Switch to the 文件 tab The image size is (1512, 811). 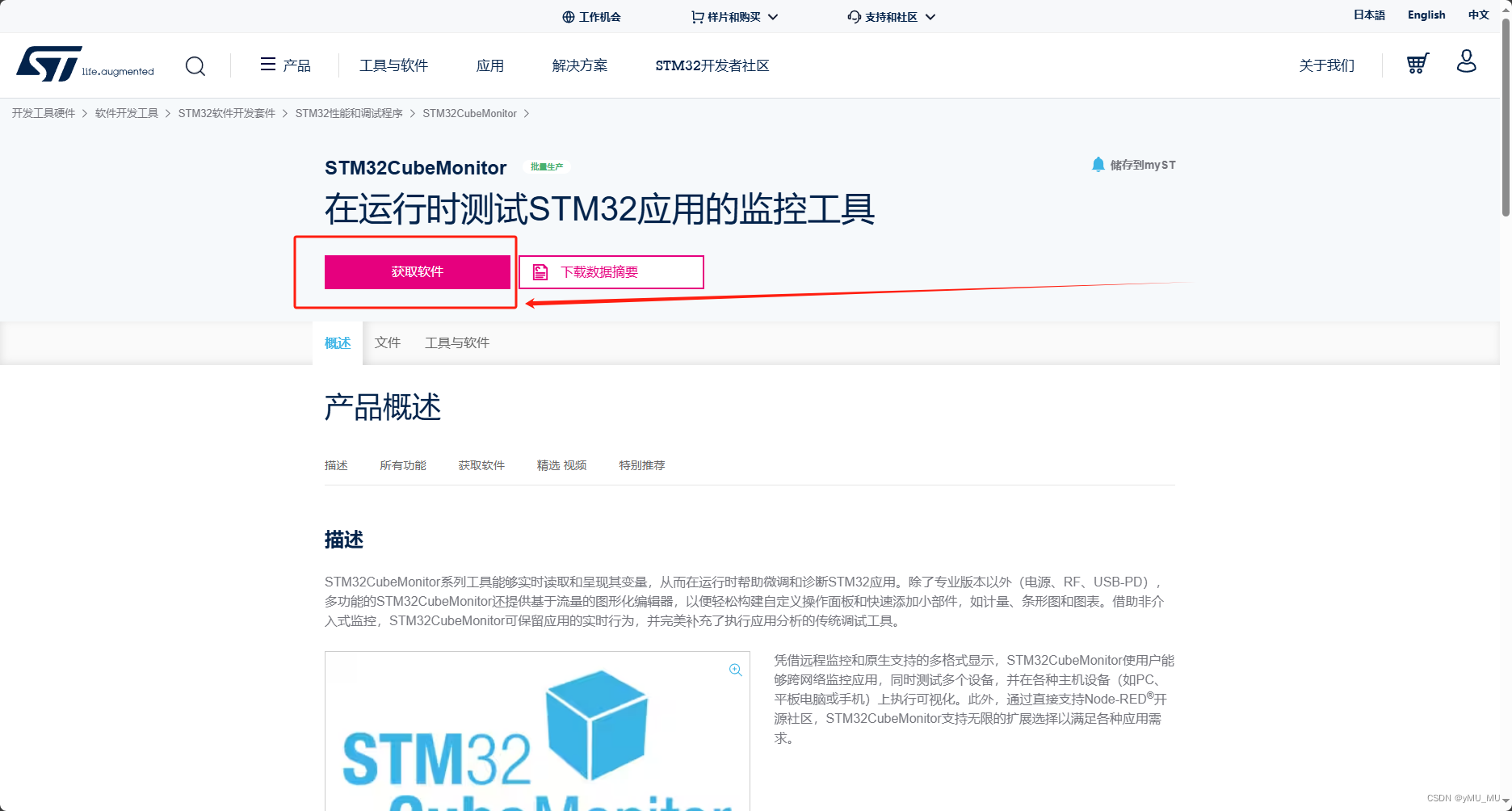(388, 342)
